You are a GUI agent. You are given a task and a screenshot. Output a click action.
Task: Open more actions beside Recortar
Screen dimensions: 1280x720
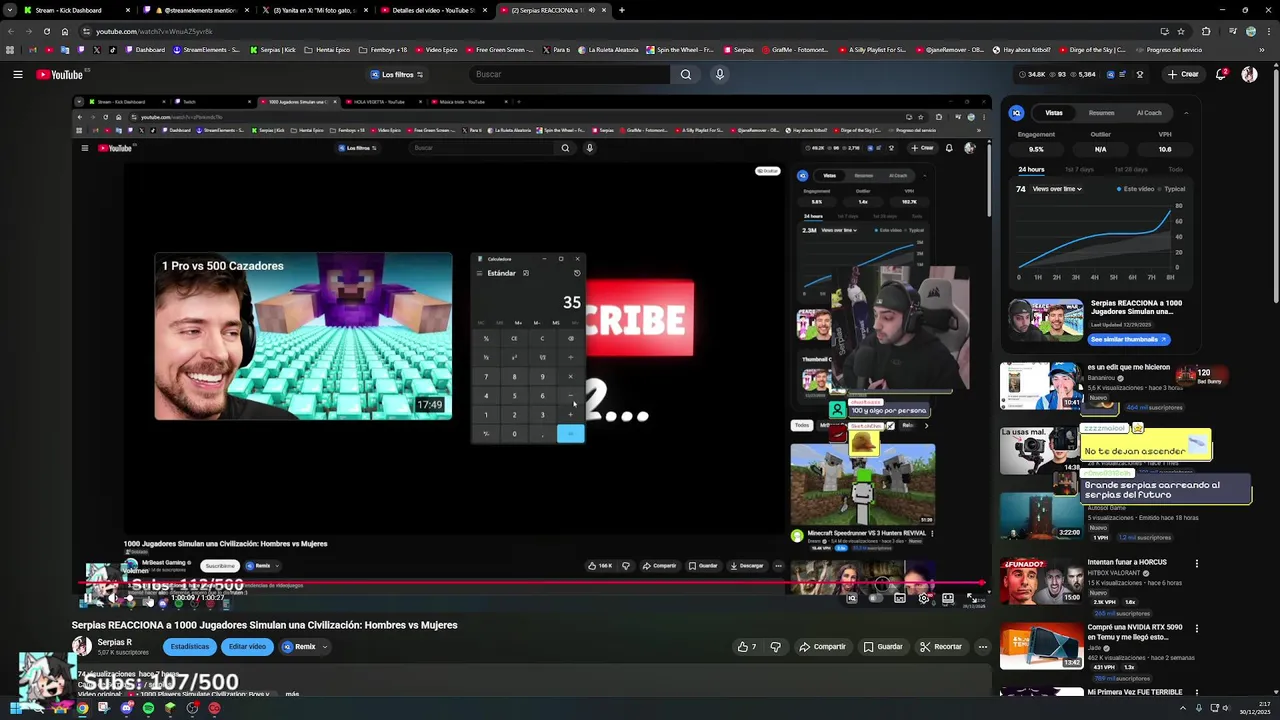(x=982, y=647)
